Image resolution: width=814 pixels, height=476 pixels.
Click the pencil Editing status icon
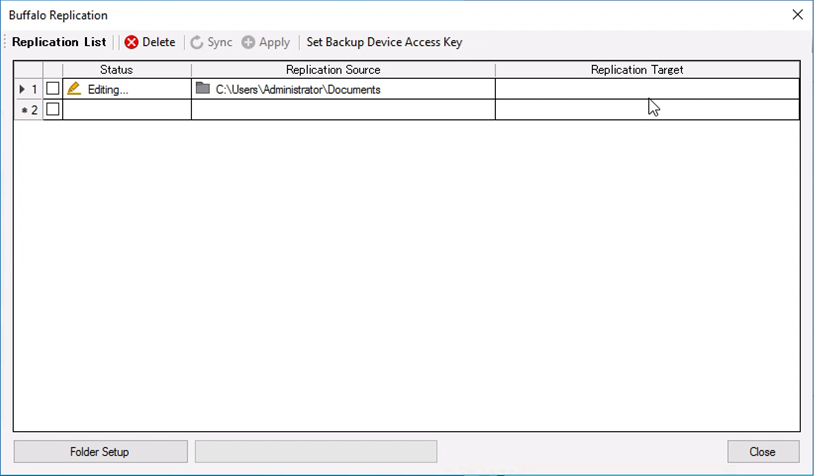74,89
